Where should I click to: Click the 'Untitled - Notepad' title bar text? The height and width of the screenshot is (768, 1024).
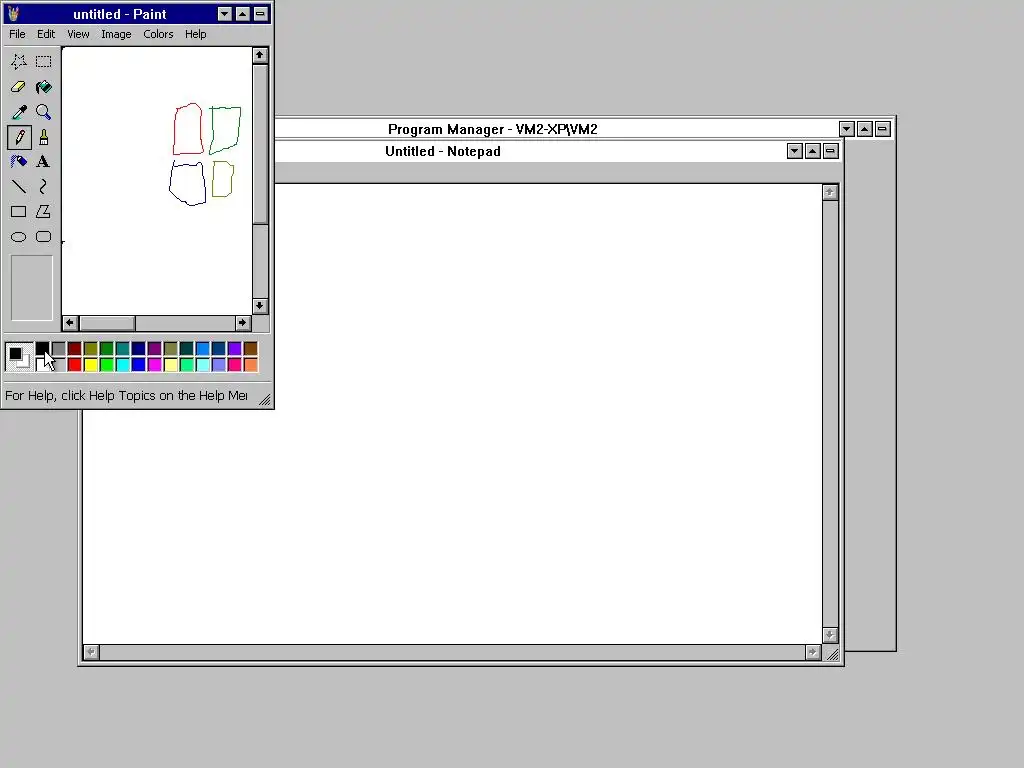click(443, 152)
